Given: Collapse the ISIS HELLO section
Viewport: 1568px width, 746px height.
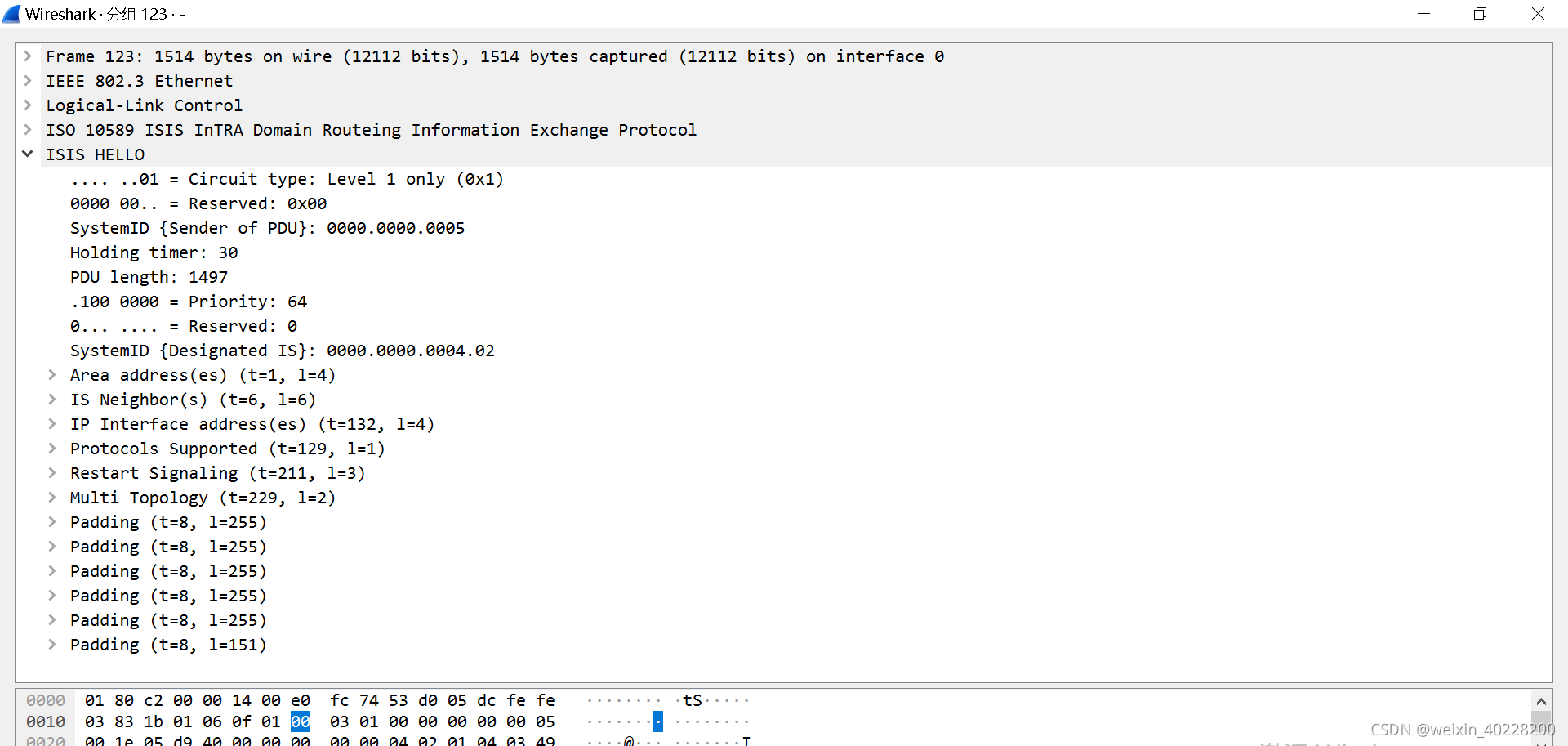Looking at the screenshot, I should click(x=28, y=154).
